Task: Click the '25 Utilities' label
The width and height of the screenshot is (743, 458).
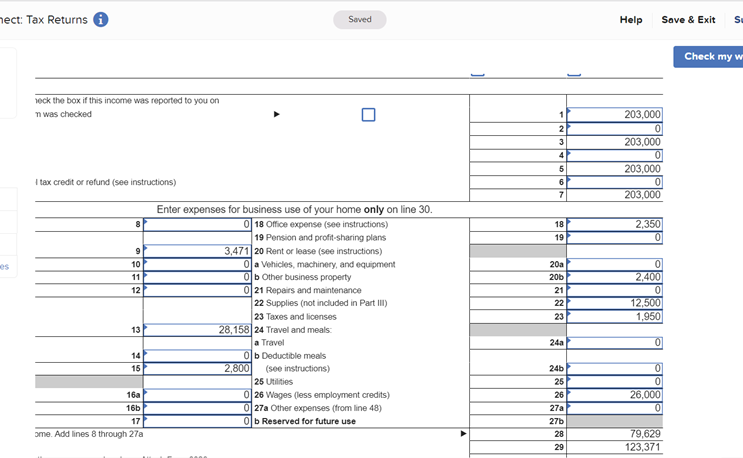Action: click(273, 382)
